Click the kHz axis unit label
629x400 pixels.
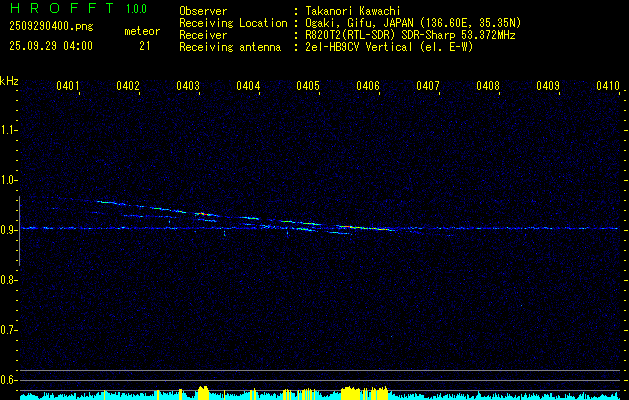click(9, 81)
